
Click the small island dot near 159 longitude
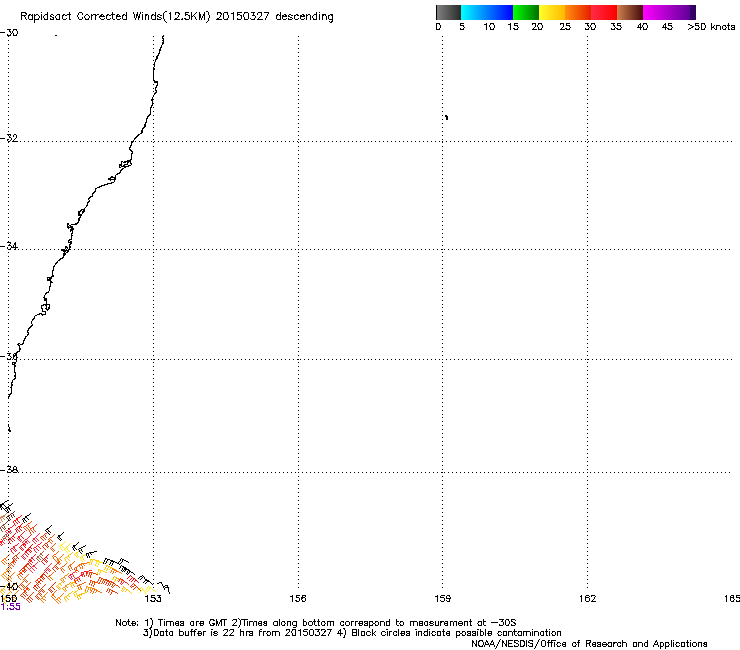pyautogui.click(x=446, y=117)
